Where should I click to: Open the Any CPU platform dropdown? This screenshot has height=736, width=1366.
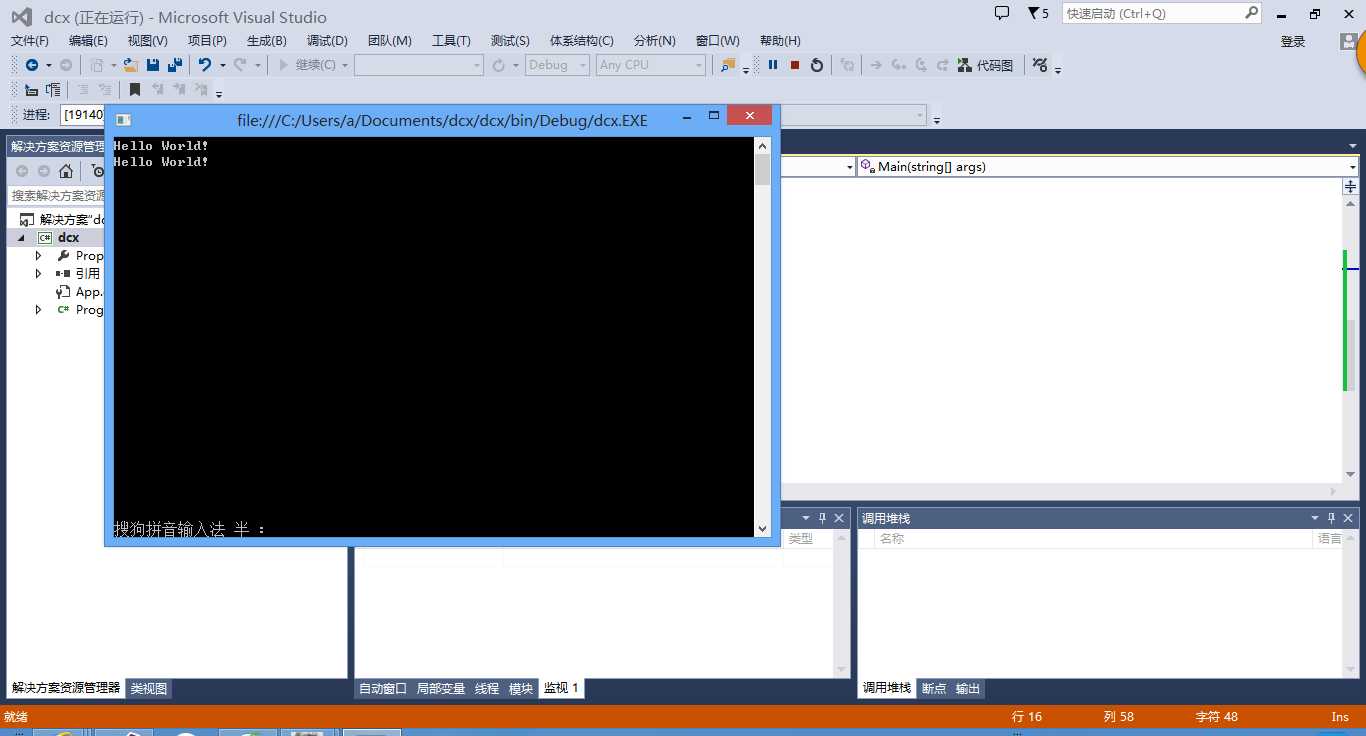[x=651, y=65]
